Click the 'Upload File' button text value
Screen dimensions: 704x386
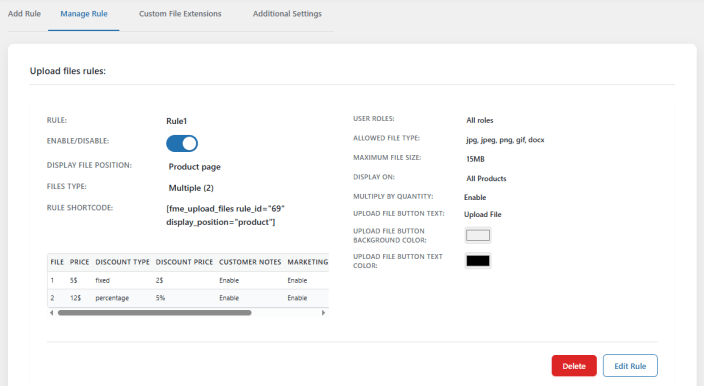coord(483,215)
